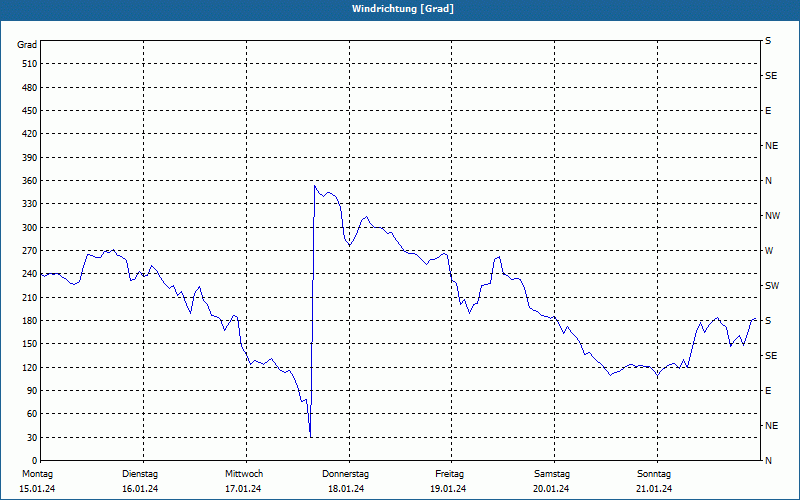Click the "E" compass label beside the 450 gridline

point(768,111)
